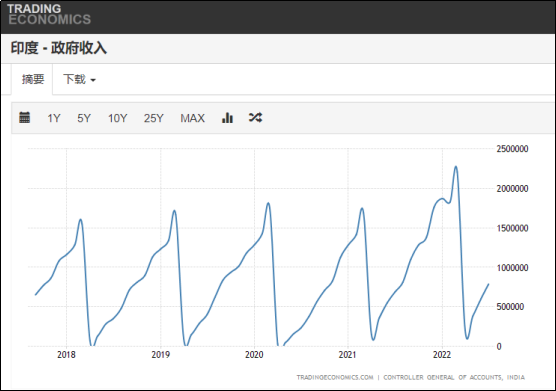This screenshot has width=556, height=391.
Task: Click the 1500000 y-axis value
Action: click(512, 228)
